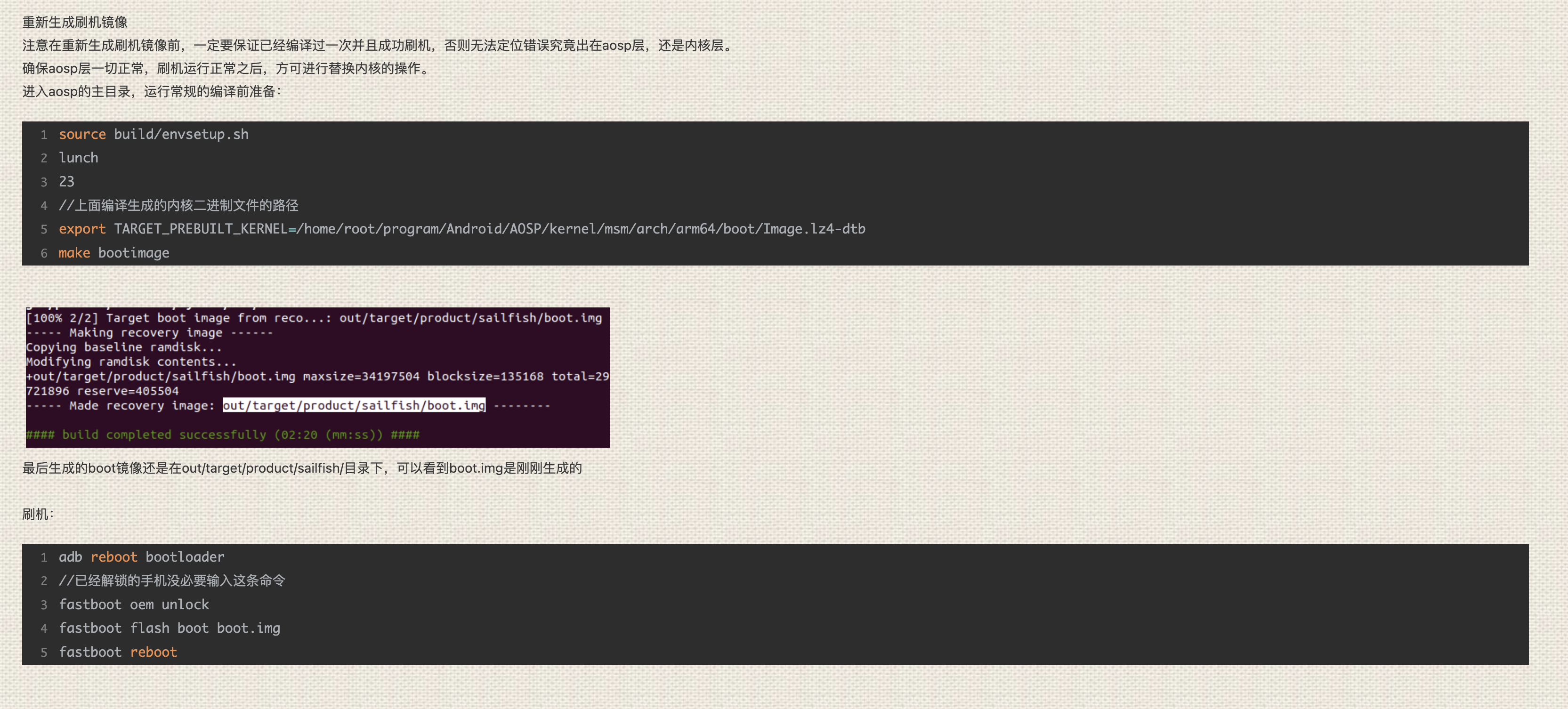Viewport: 1568px width, 709px height.
Task: Click 'fastboot flash boot boot.img' line
Action: pos(169,628)
